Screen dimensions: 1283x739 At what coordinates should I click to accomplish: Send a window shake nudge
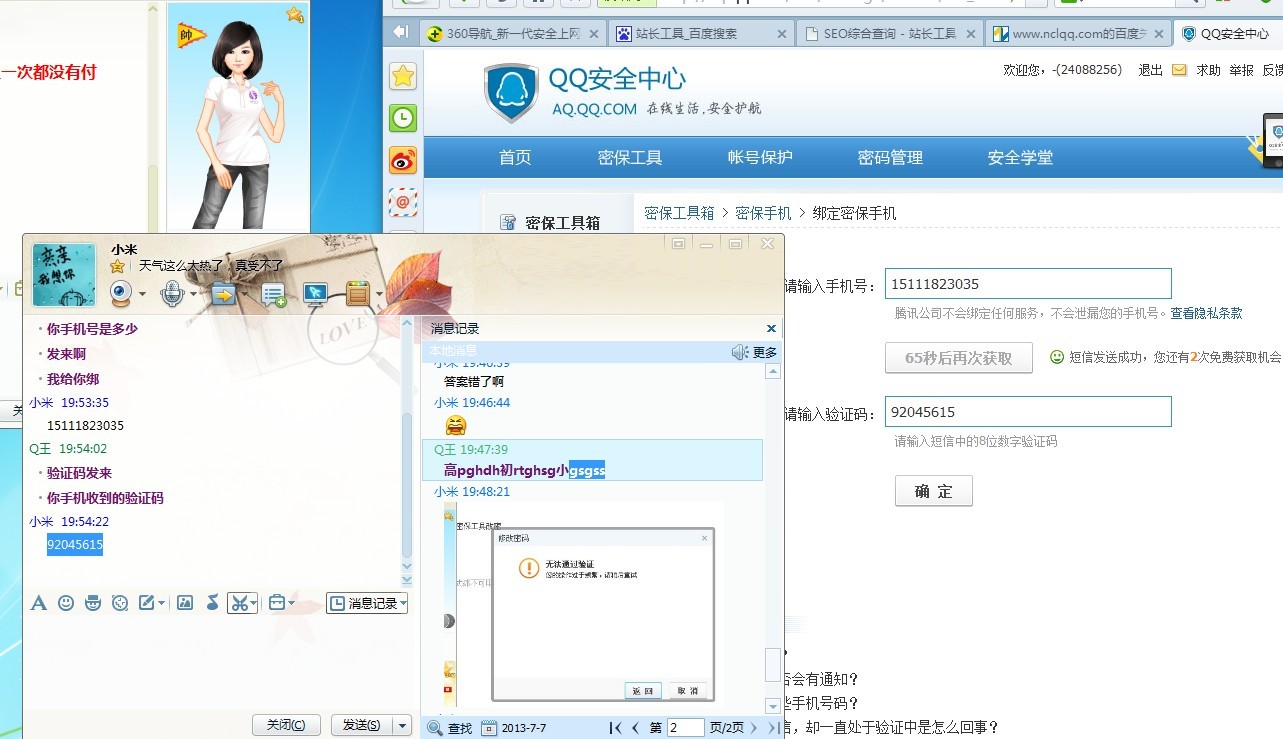pyautogui.click(x=120, y=603)
